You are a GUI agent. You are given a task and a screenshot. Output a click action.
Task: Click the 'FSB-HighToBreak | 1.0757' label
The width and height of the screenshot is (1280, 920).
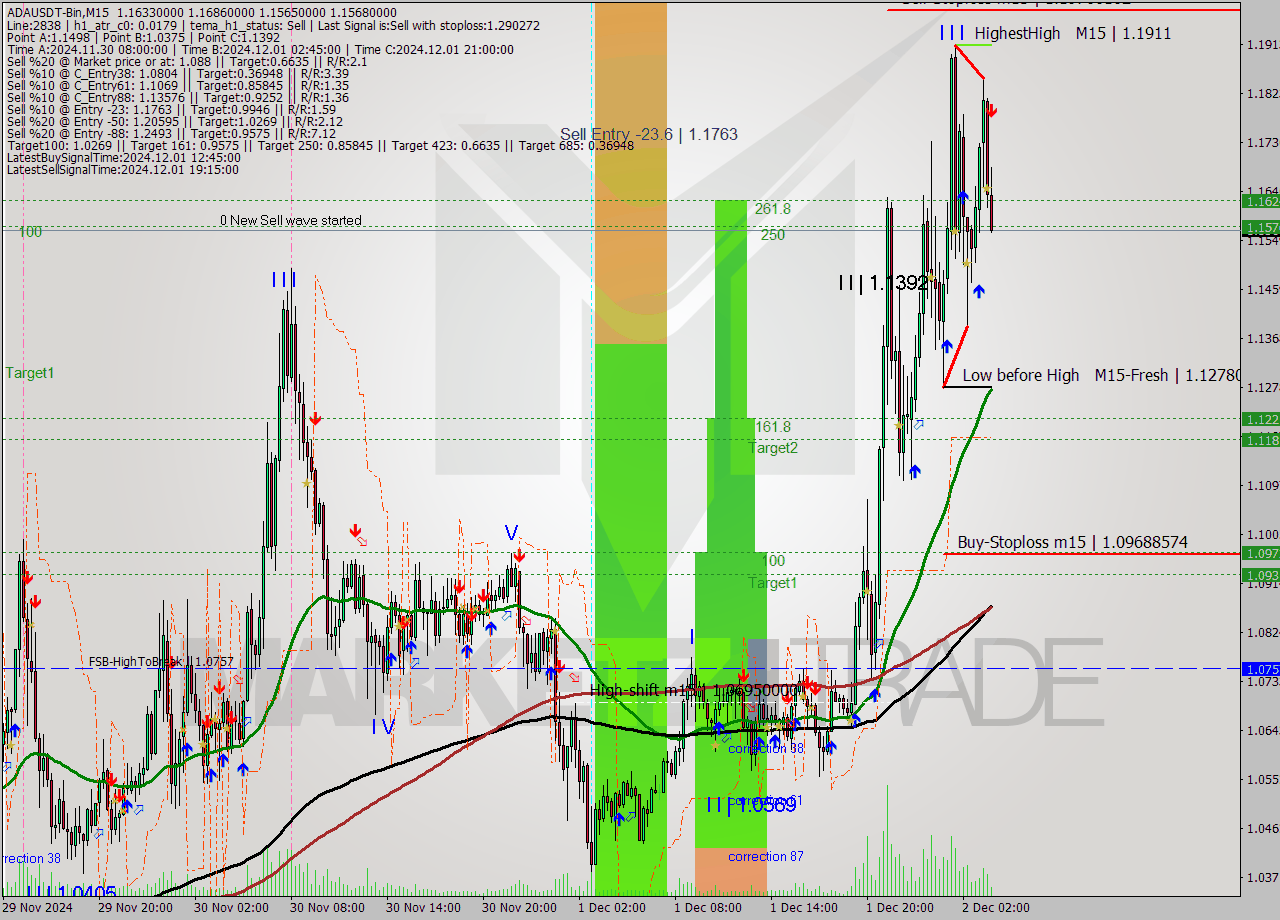pos(161,661)
